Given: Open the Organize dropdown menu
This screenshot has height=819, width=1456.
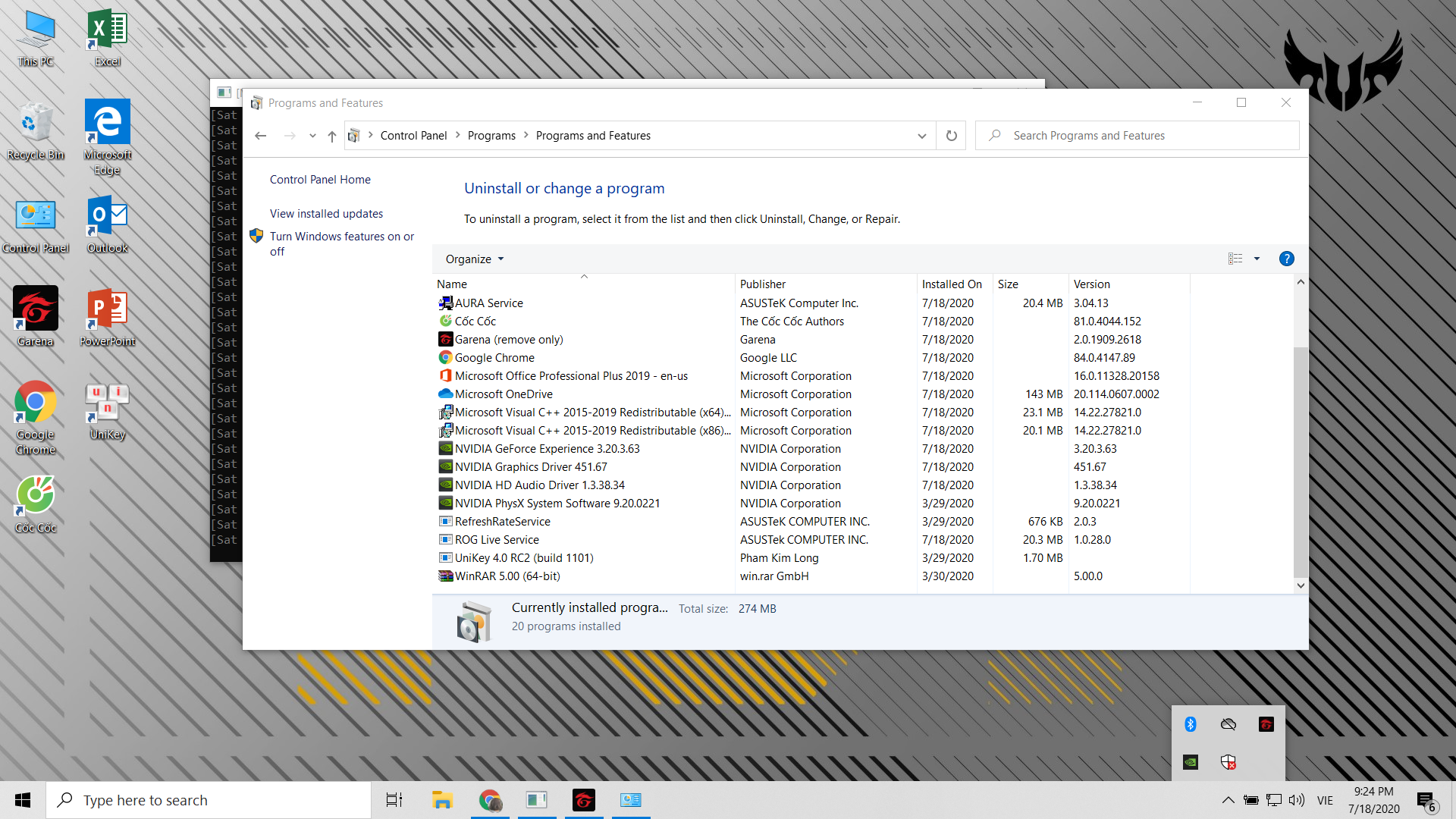Looking at the screenshot, I should coord(475,259).
